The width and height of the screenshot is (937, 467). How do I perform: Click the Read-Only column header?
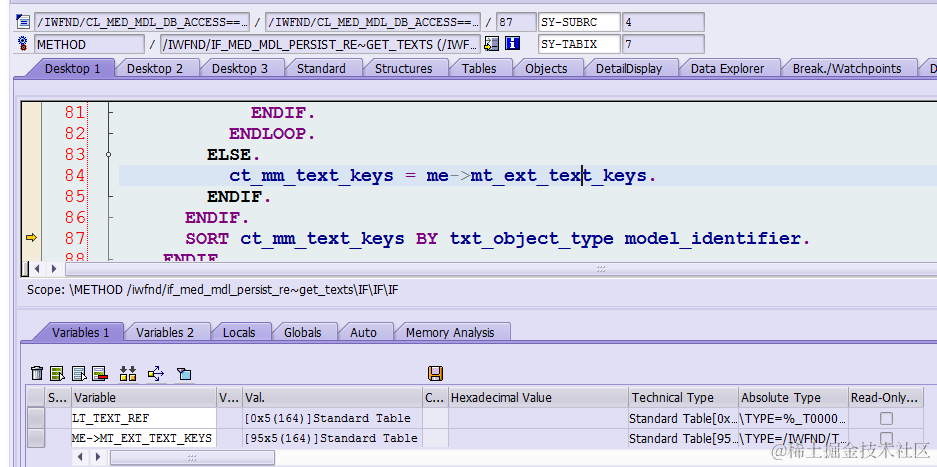[886, 398]
